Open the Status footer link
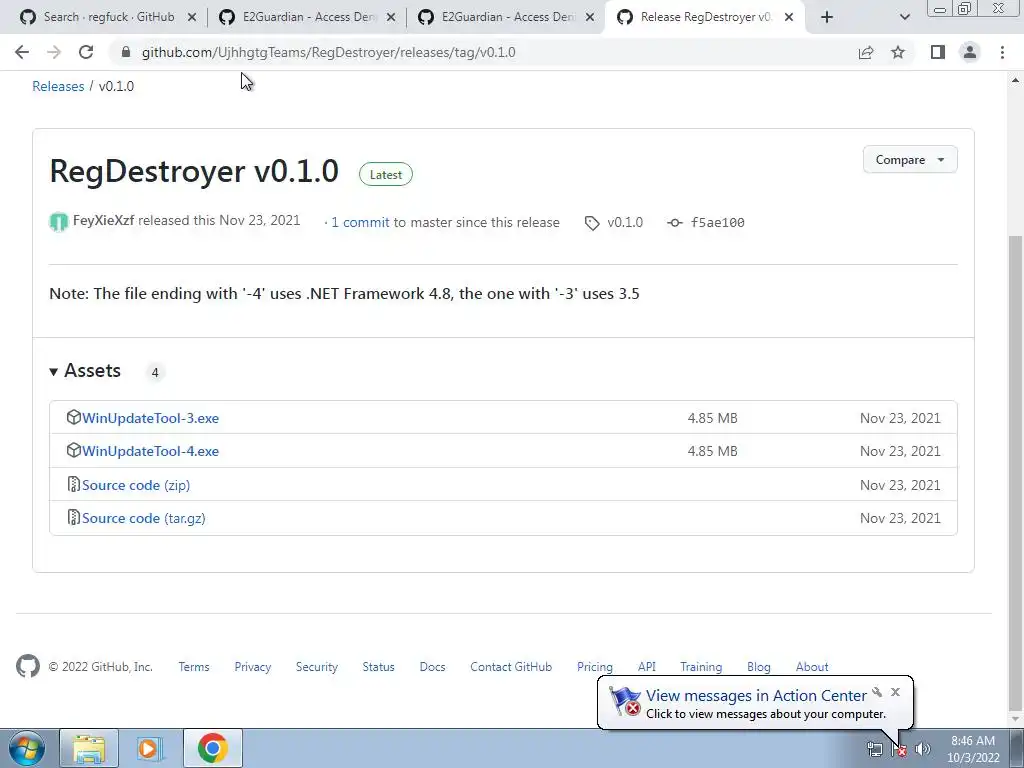 379,667
